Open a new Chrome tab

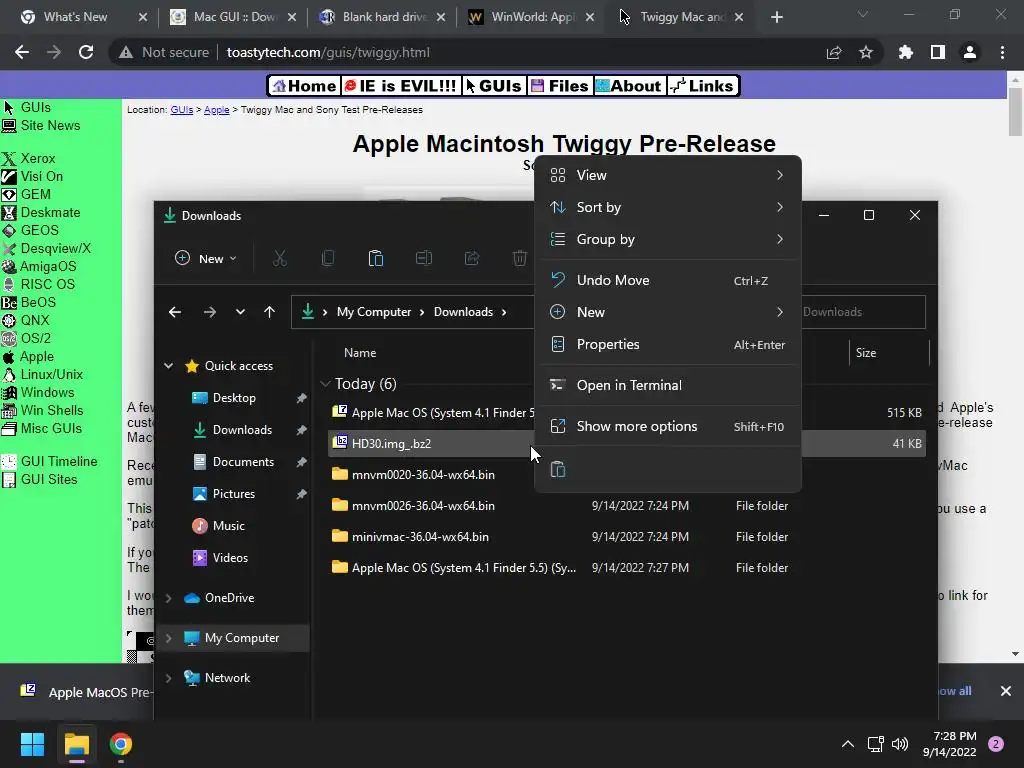776,17
